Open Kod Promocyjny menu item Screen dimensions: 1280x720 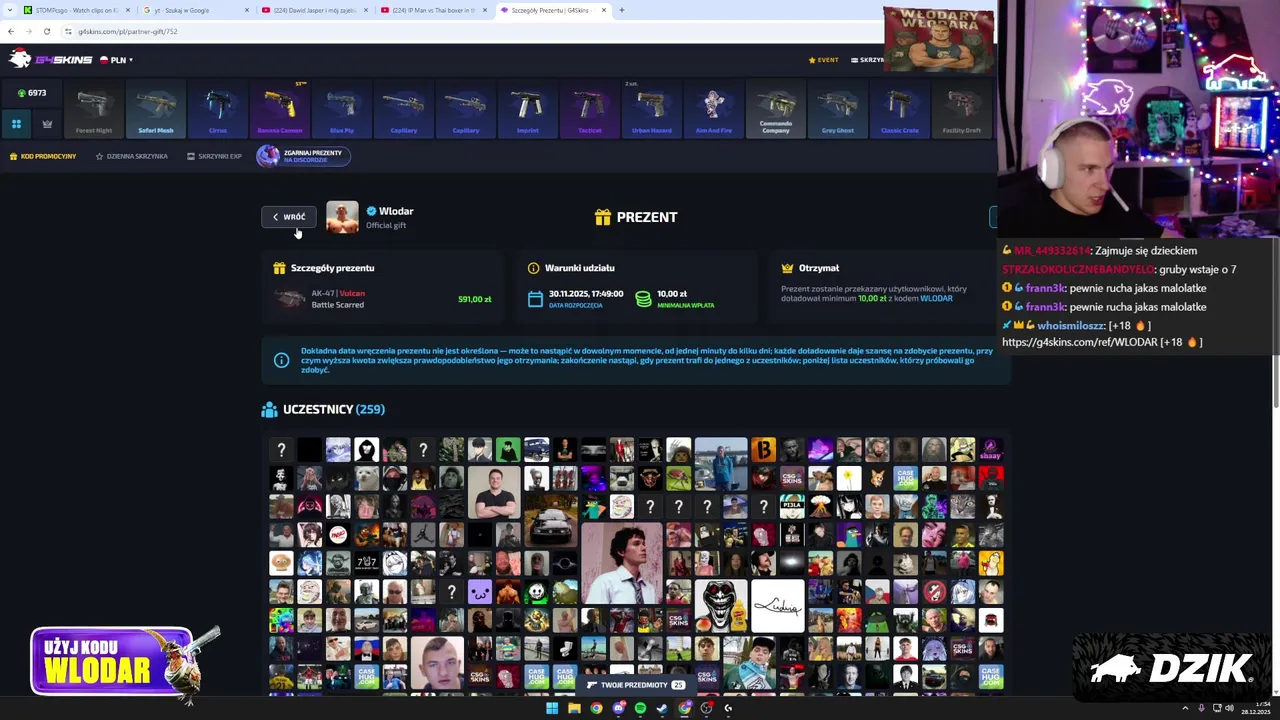(43, 156)
